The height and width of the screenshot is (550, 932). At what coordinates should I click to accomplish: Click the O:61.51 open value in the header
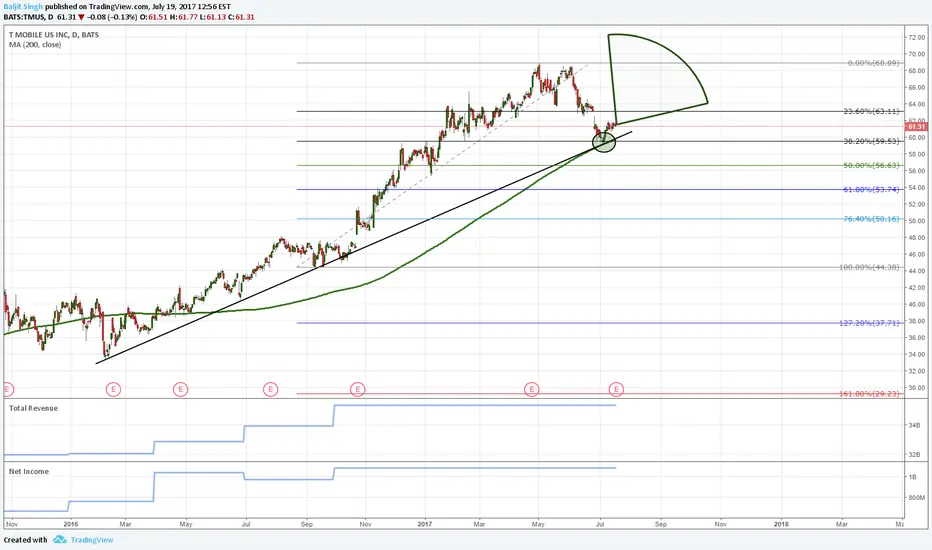pos(153,17)
